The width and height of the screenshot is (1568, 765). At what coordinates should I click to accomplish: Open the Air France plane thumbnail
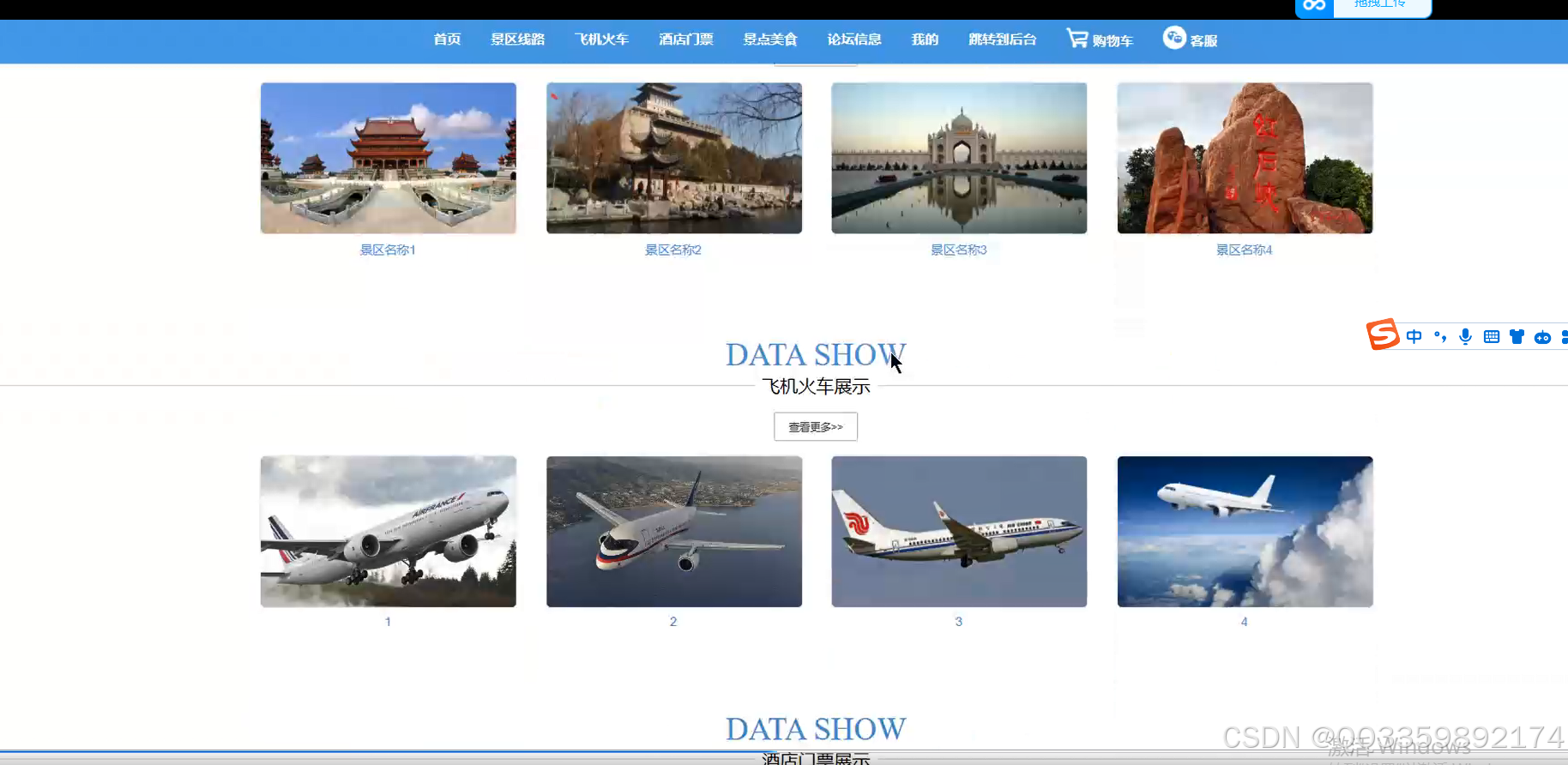click(x=389, y=532)
